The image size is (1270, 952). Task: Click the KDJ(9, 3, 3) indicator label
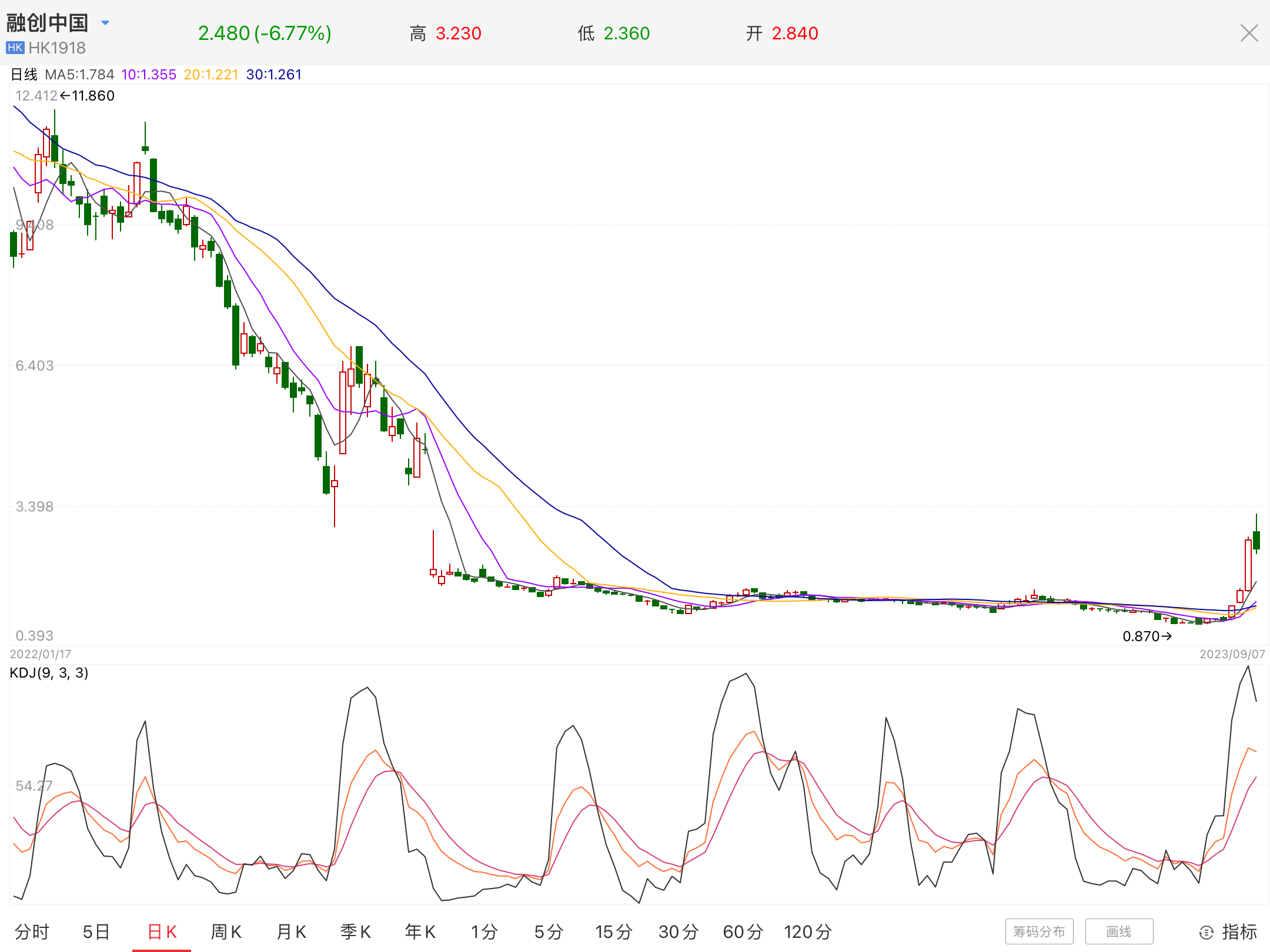click(x=49, y=673)
